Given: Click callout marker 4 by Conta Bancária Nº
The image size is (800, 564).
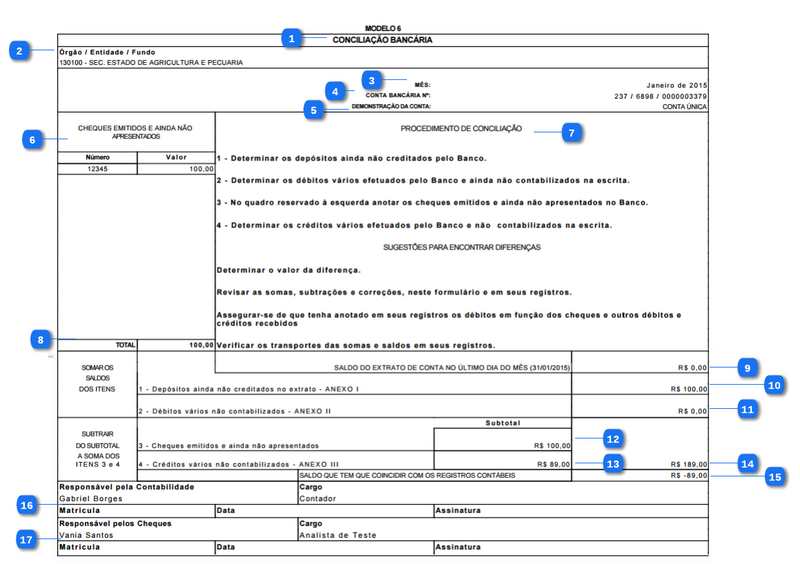Looking at the screenshot, I should 335,91.
